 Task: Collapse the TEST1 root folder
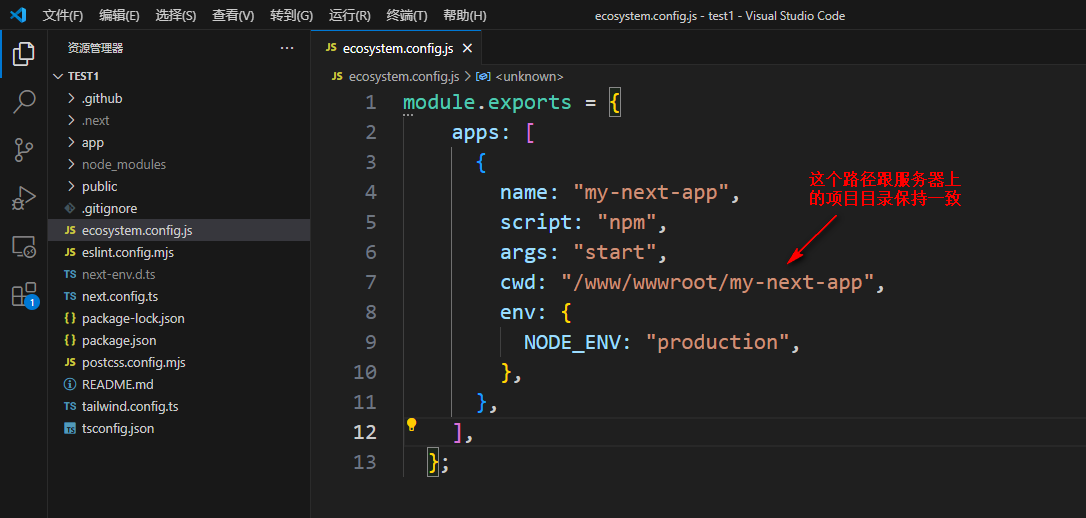point(58,76)
